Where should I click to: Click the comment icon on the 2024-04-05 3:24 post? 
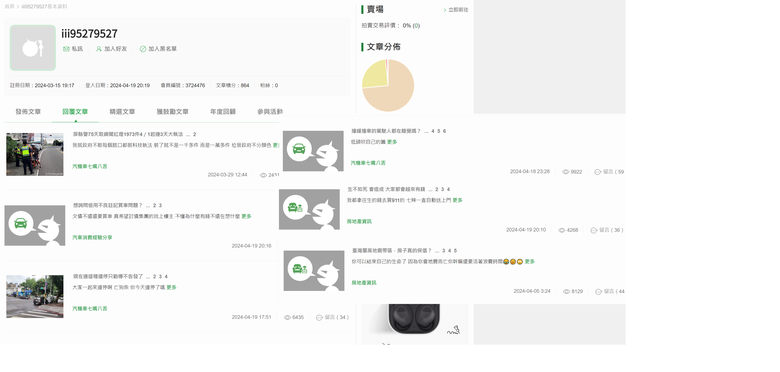[x=598, y=291]
